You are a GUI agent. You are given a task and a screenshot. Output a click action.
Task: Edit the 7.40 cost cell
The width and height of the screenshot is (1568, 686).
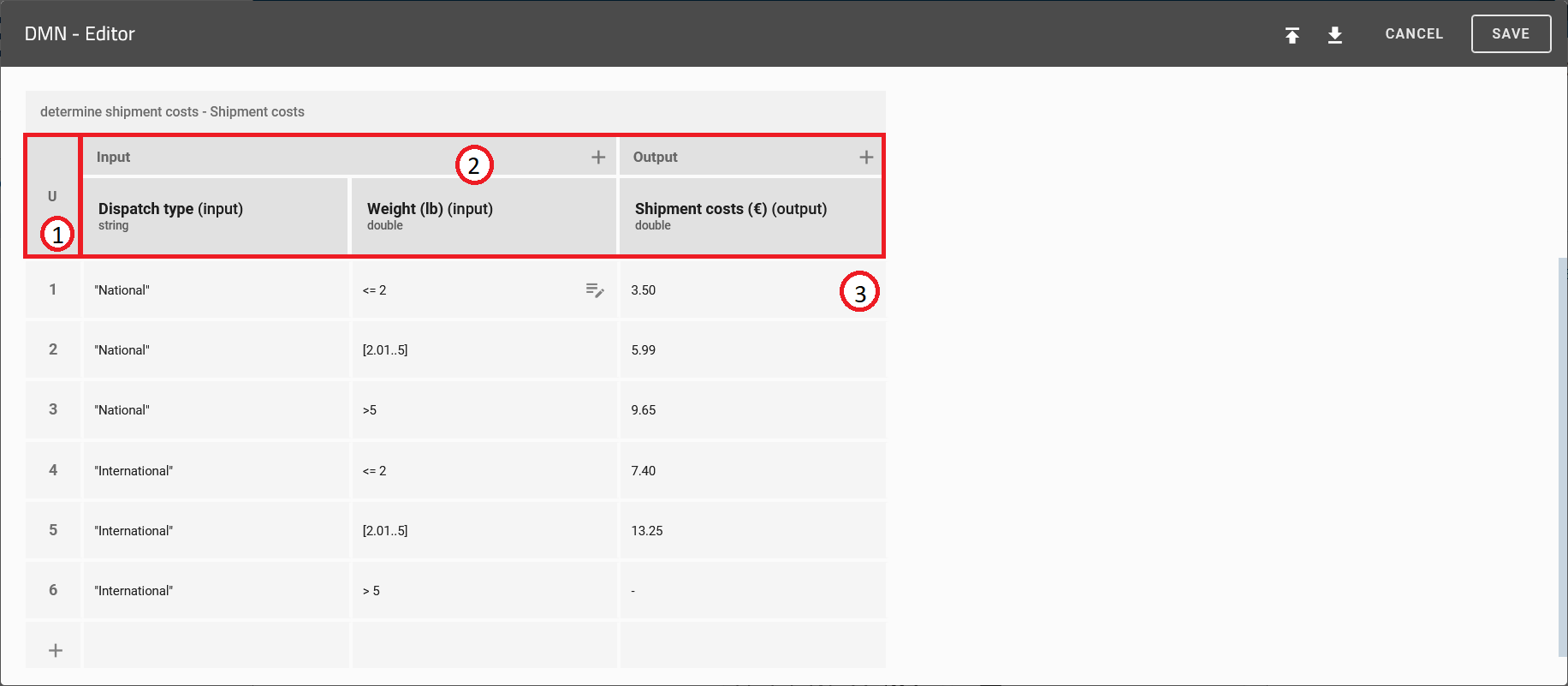pos(752,470)
